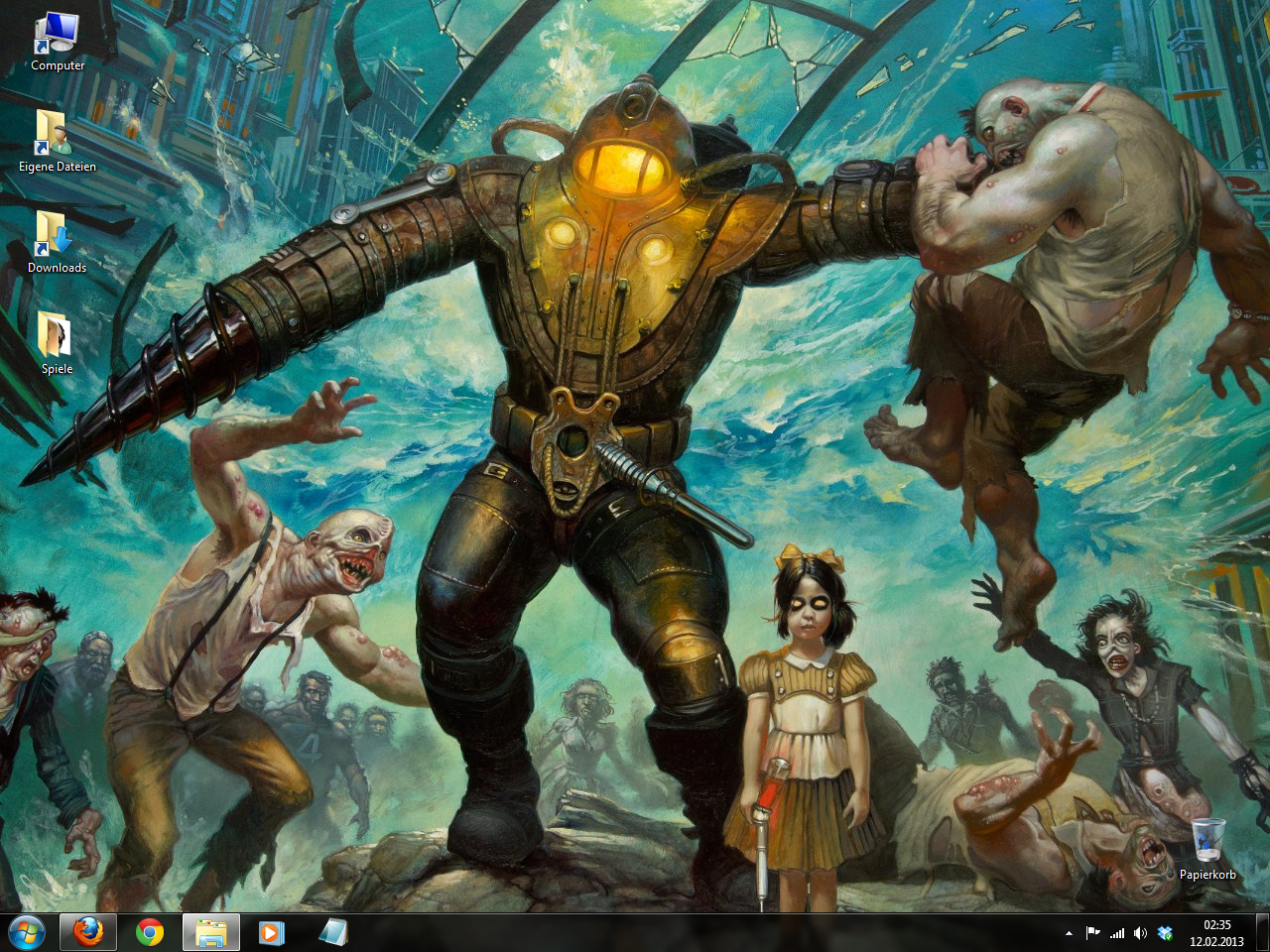1270x952 pixels.
Task: Open the Notepad taskbar icon
Action: pos(332,933)
